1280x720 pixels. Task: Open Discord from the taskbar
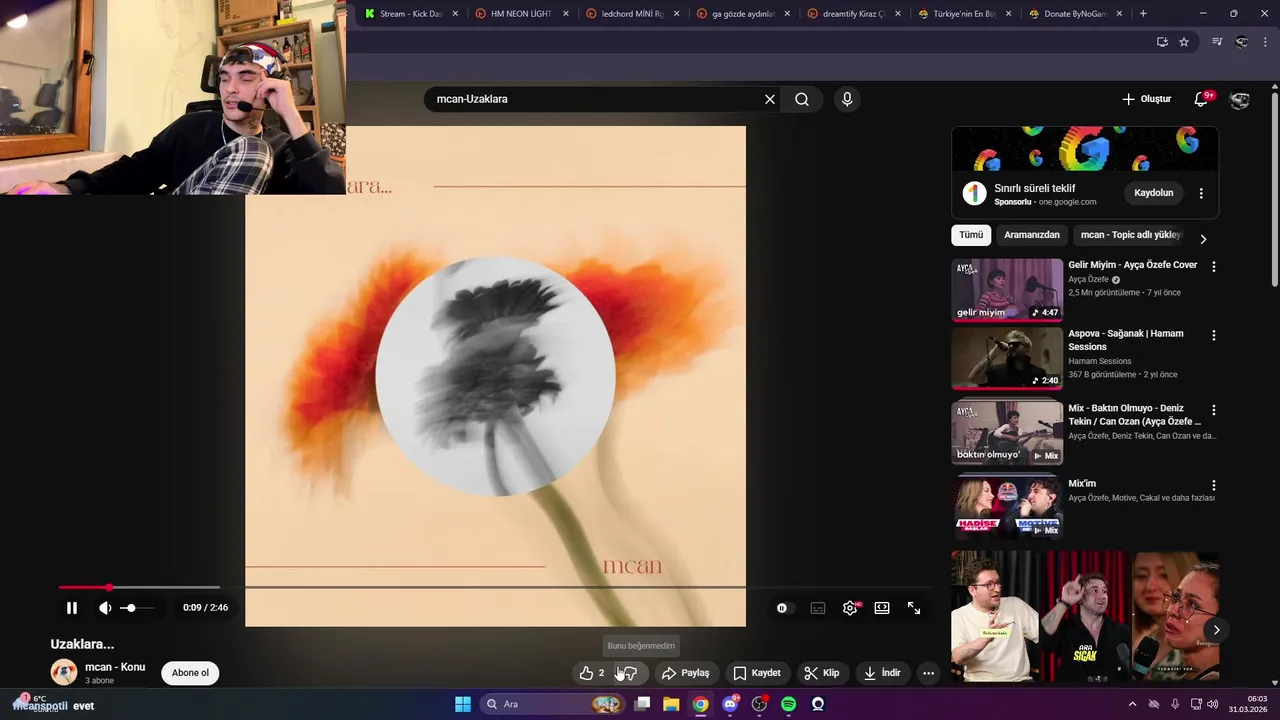click(731, 704)
